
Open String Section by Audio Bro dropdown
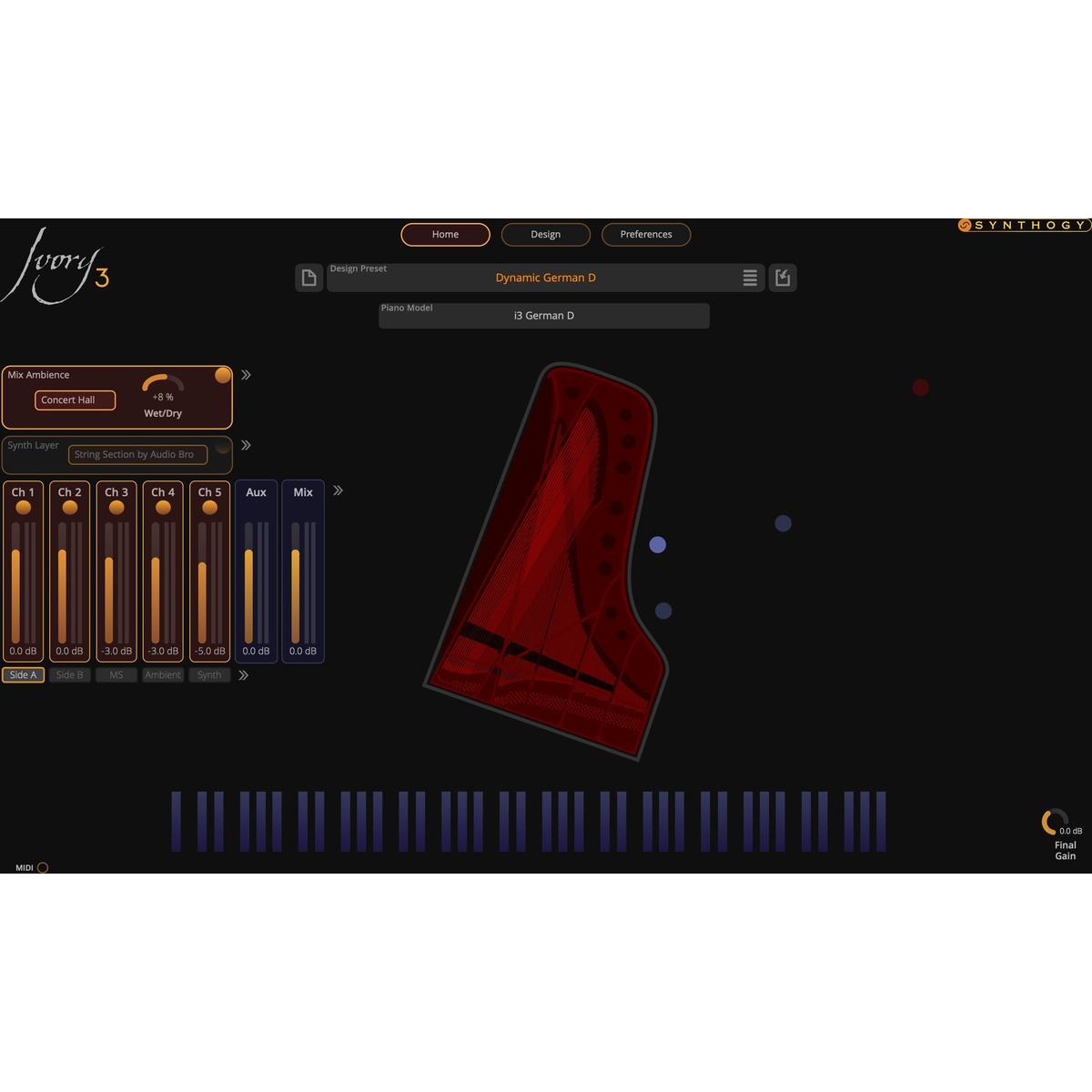138,454
